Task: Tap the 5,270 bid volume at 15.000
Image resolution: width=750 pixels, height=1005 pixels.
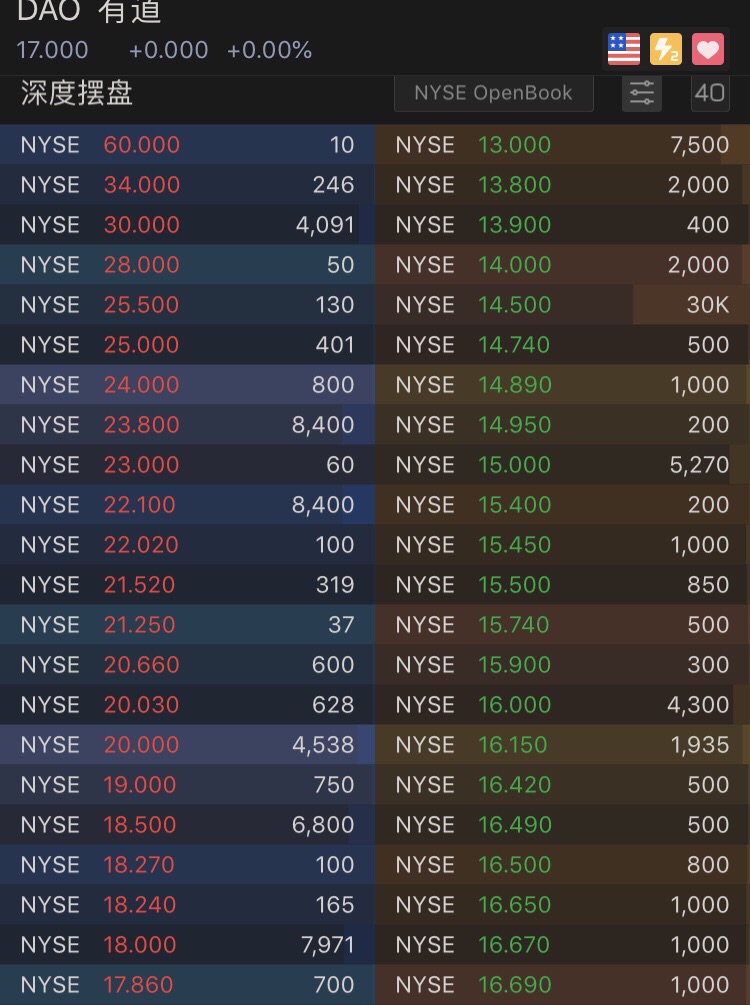Action: 699,465
